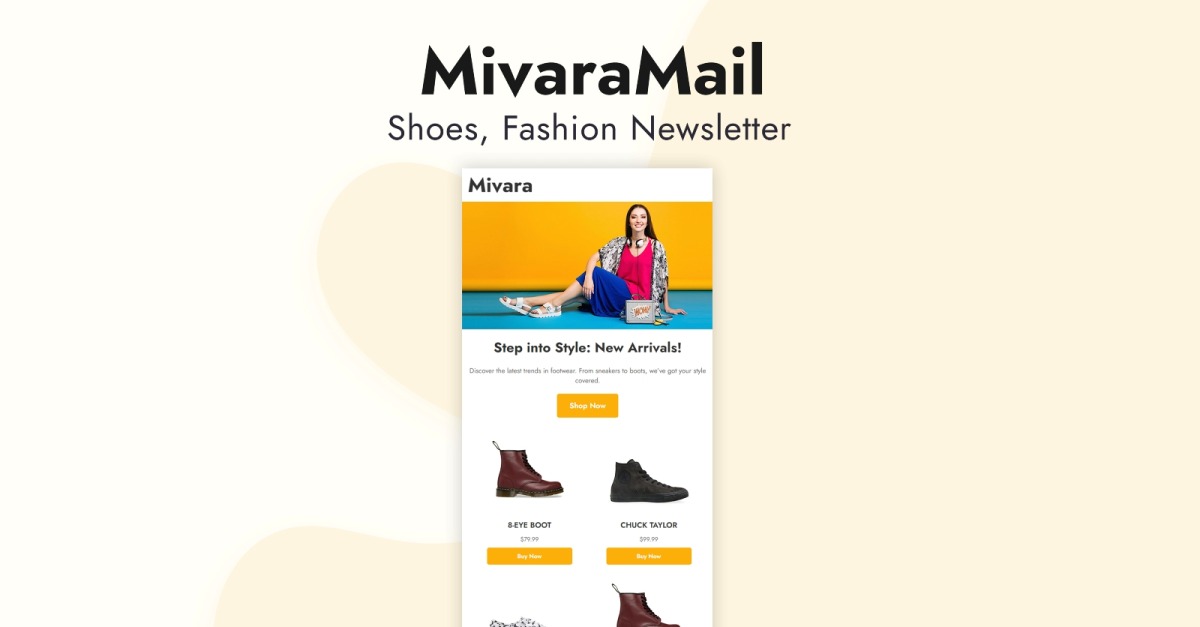Viewport: 1200px width, 627px height.
Task: Select the CHUCK TAYLOR product title
Action: [648, 525]
